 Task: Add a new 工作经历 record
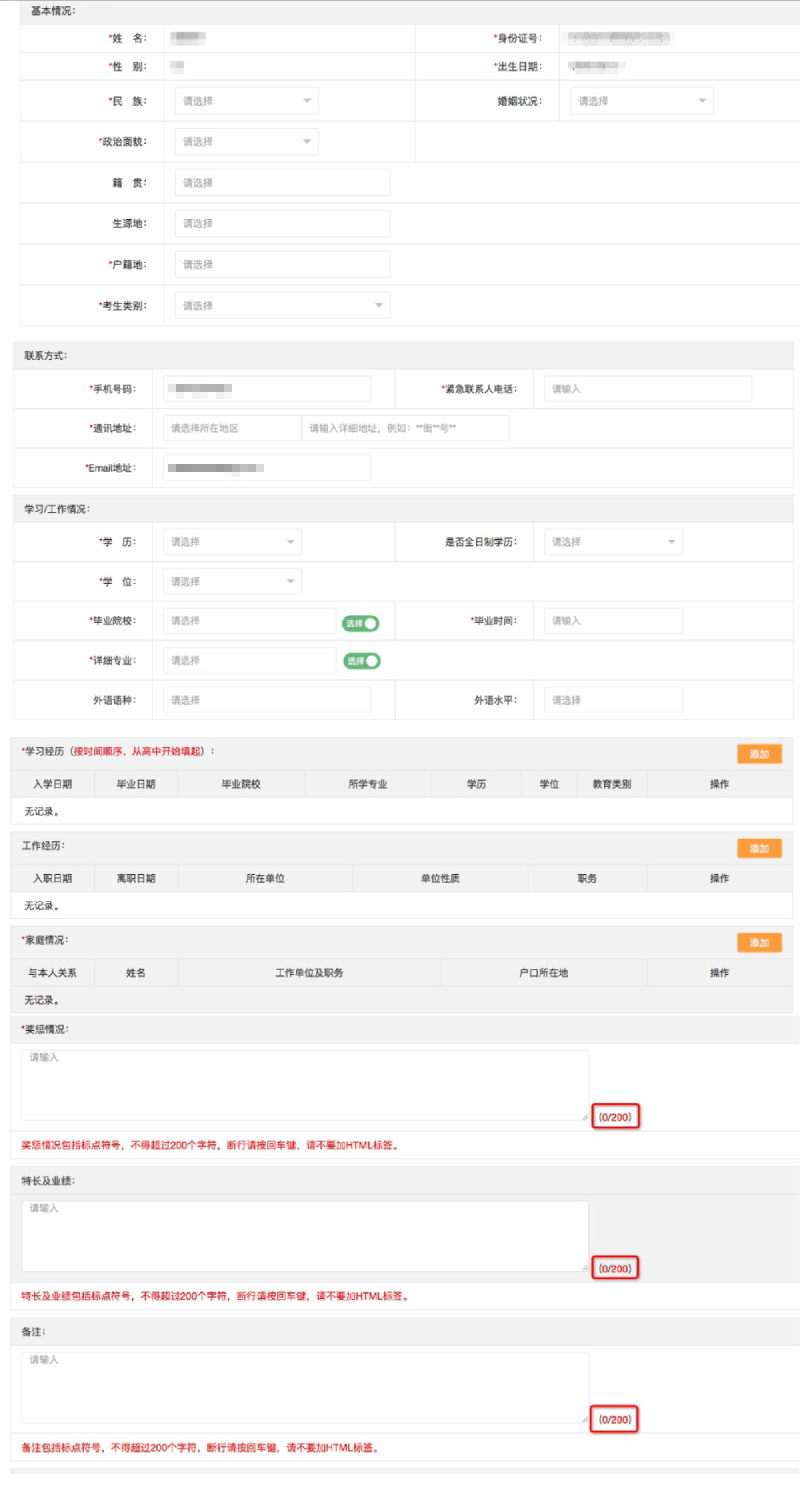(x=759, y=848)
